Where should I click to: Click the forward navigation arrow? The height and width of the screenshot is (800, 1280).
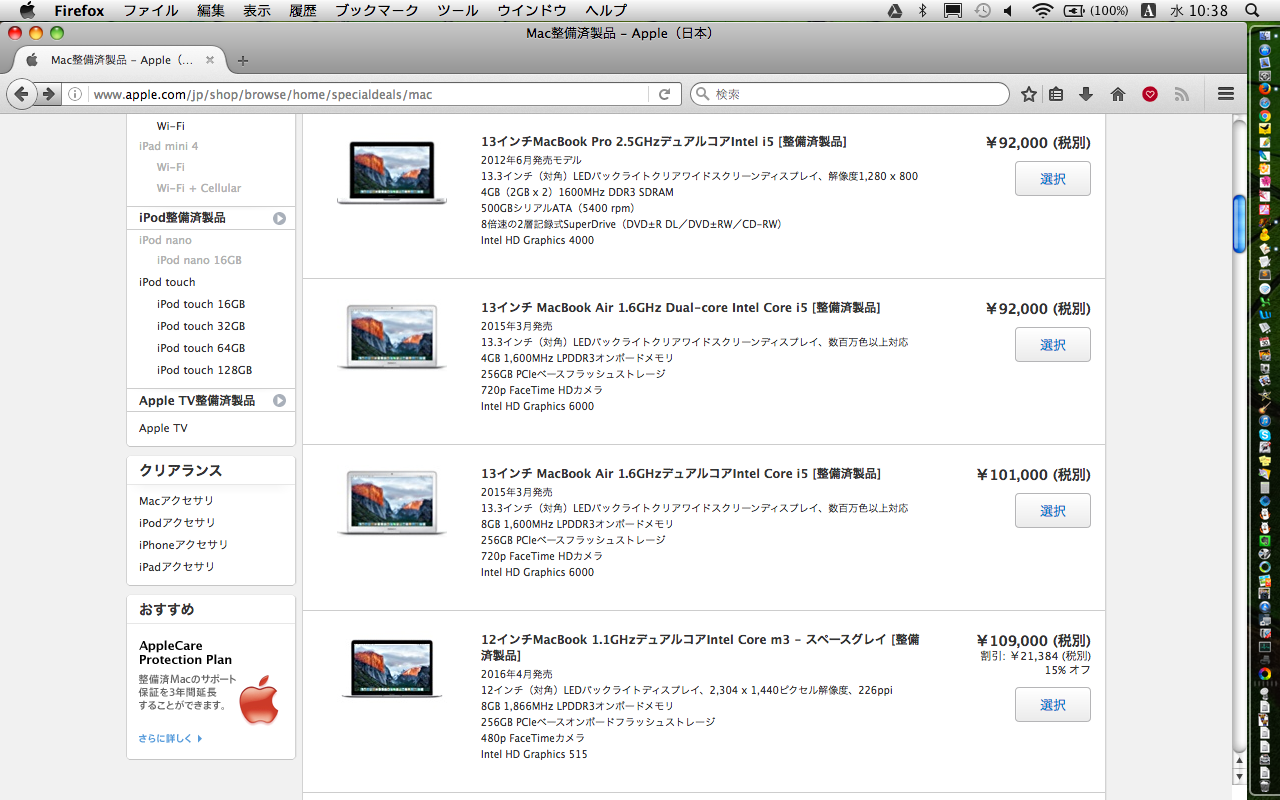(x=48, y=94)
